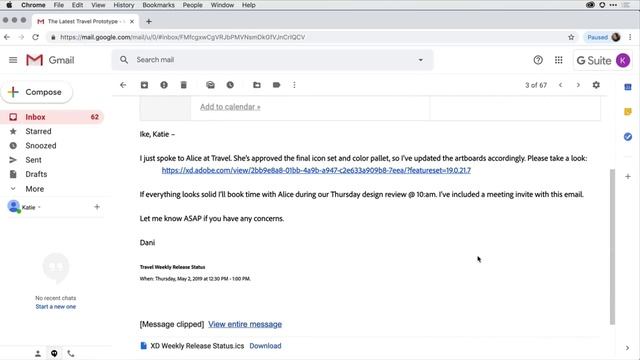The height and width of the screenshot is (360, 640).
Task: Open the Hangouts contacts icon
Action: (38, 353)
